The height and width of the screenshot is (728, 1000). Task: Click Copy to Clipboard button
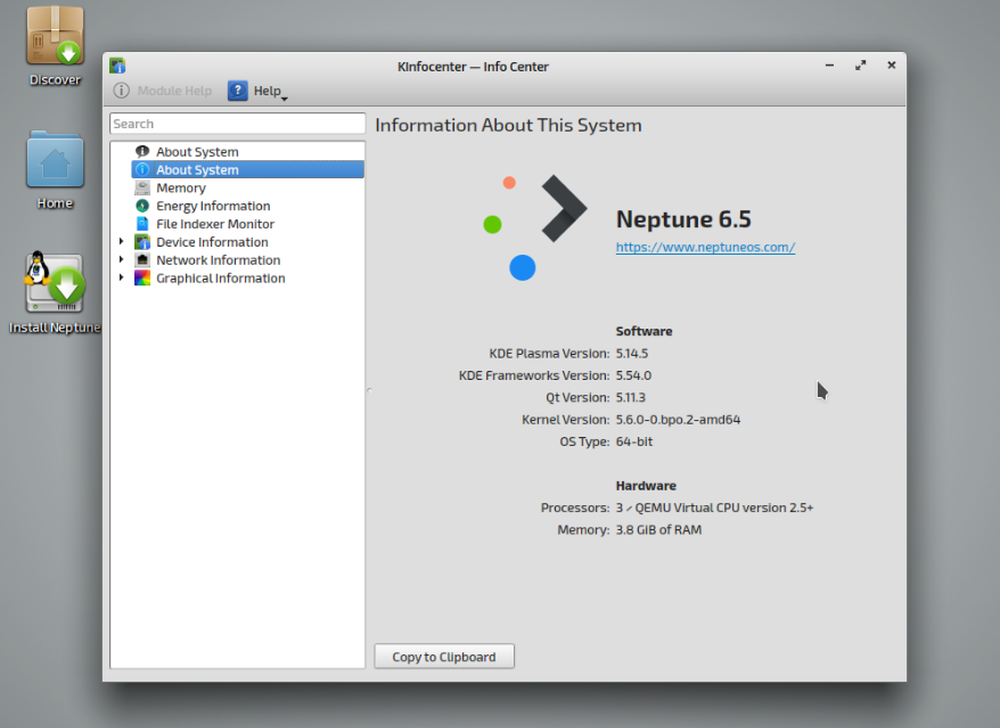444,657
